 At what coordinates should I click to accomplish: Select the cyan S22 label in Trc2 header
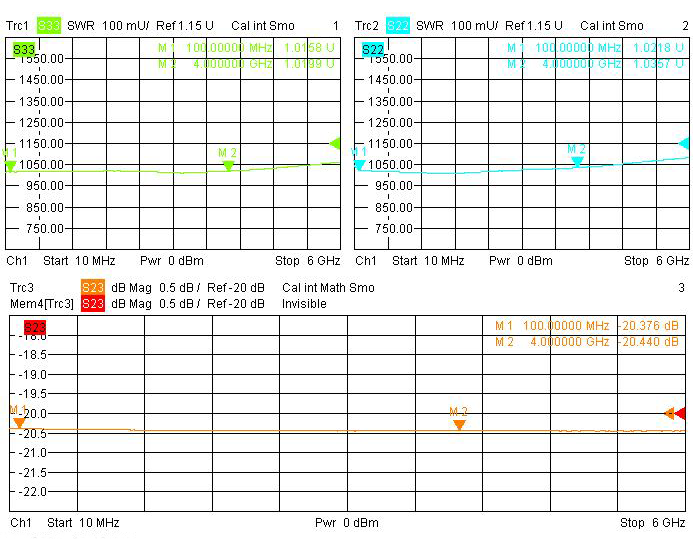pos(397,25)
